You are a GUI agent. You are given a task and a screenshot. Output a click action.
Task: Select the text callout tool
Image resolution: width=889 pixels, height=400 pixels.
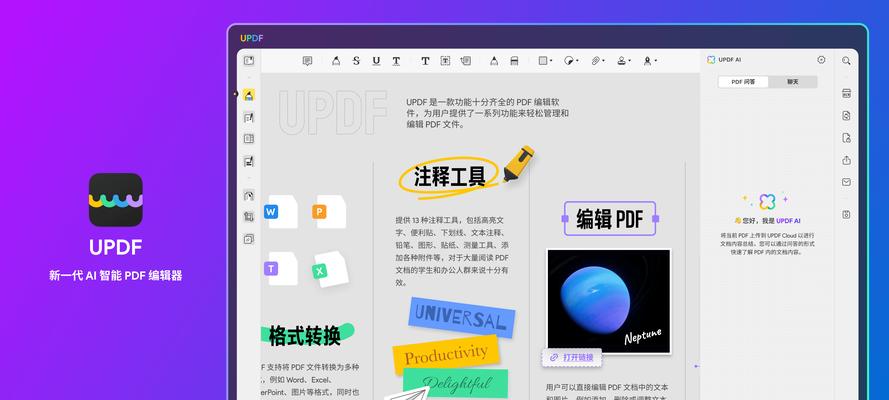point(465,61)
